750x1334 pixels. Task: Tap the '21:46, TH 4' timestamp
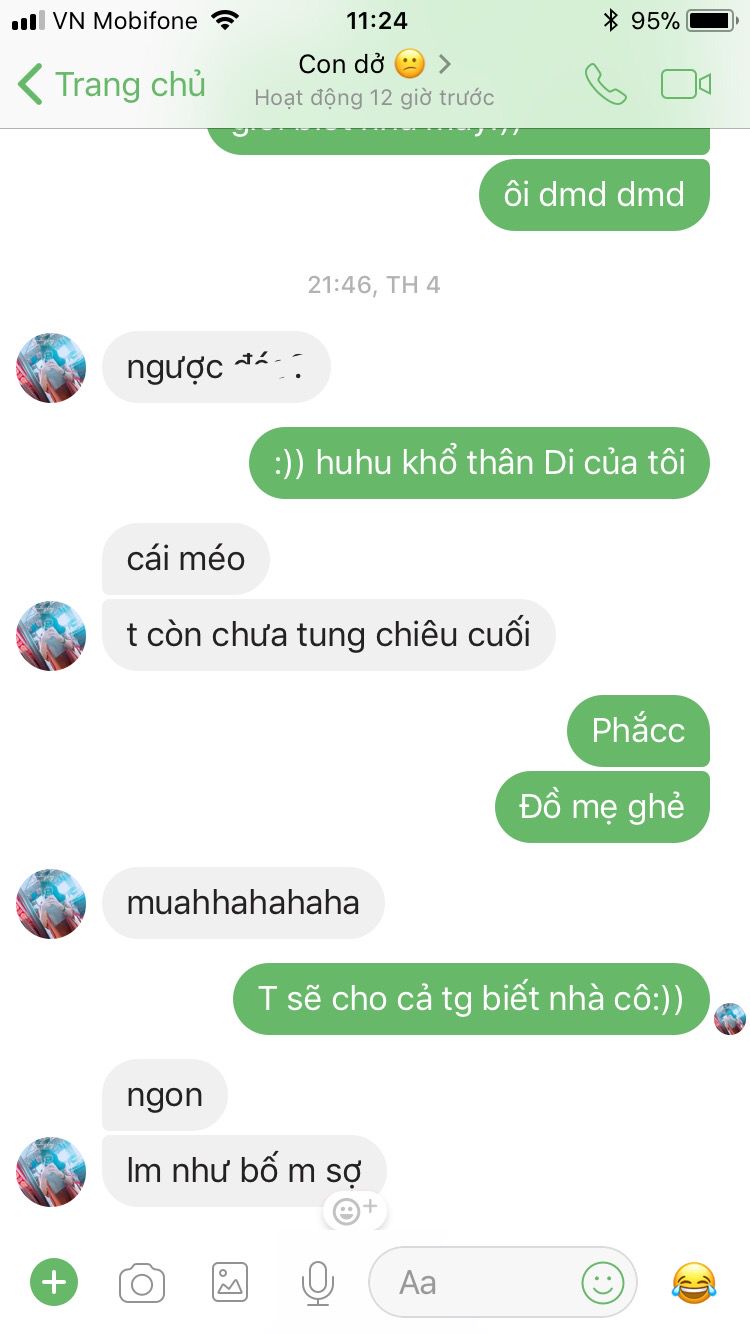374,285
